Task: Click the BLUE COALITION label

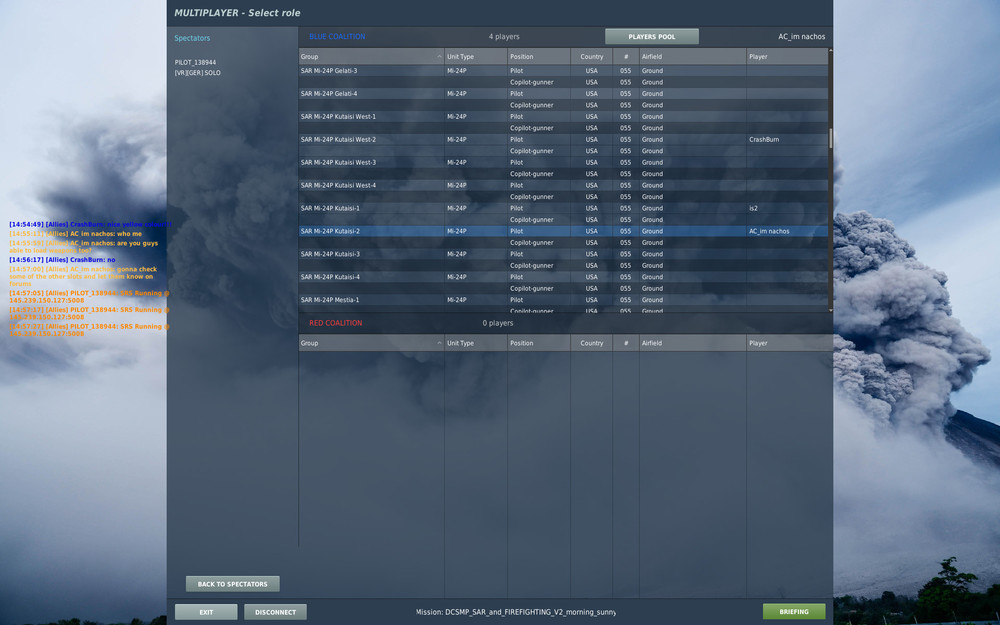Action: 337,37
